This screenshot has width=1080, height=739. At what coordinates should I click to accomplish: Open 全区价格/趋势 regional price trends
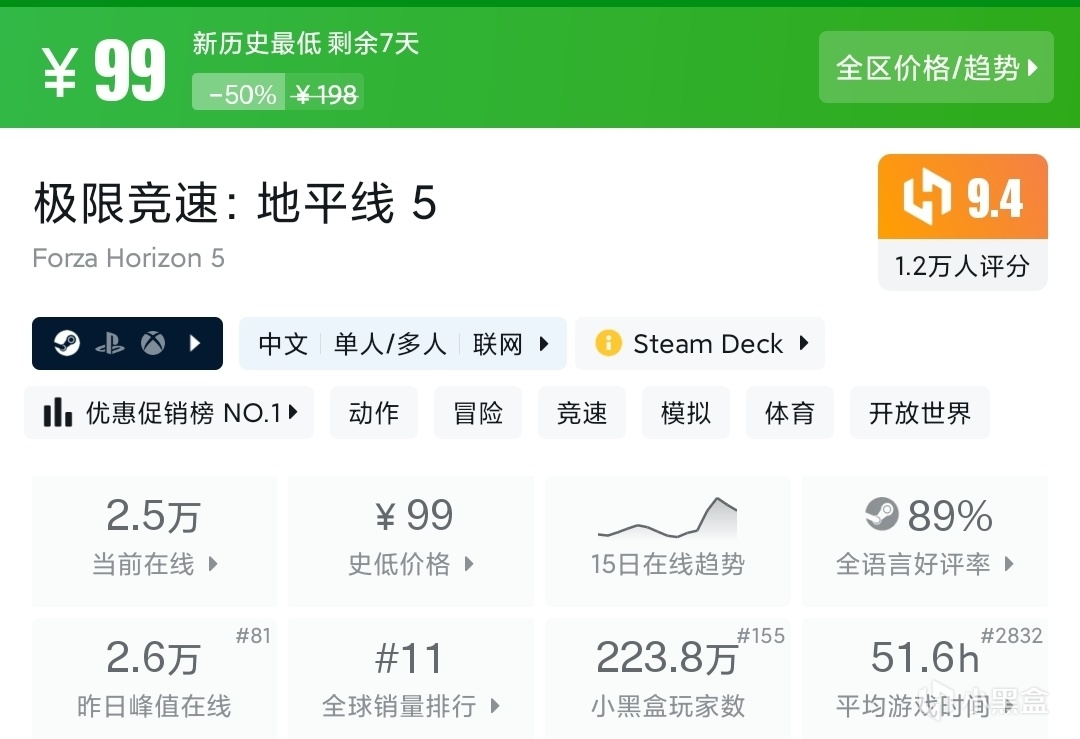pyautogui.click(x=936, y=68)
